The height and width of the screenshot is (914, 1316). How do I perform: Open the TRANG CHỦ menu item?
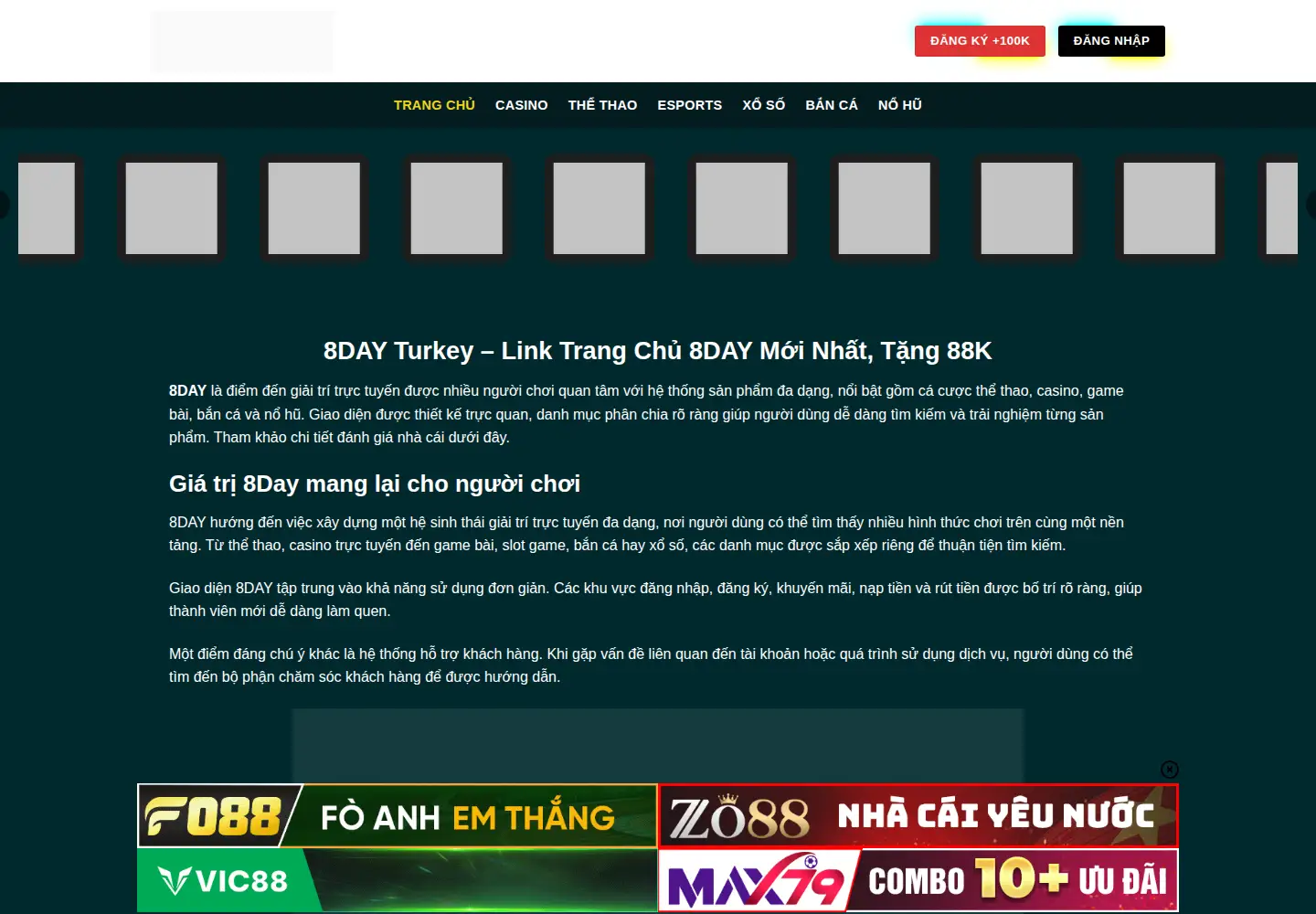click(x=434, y=105)
